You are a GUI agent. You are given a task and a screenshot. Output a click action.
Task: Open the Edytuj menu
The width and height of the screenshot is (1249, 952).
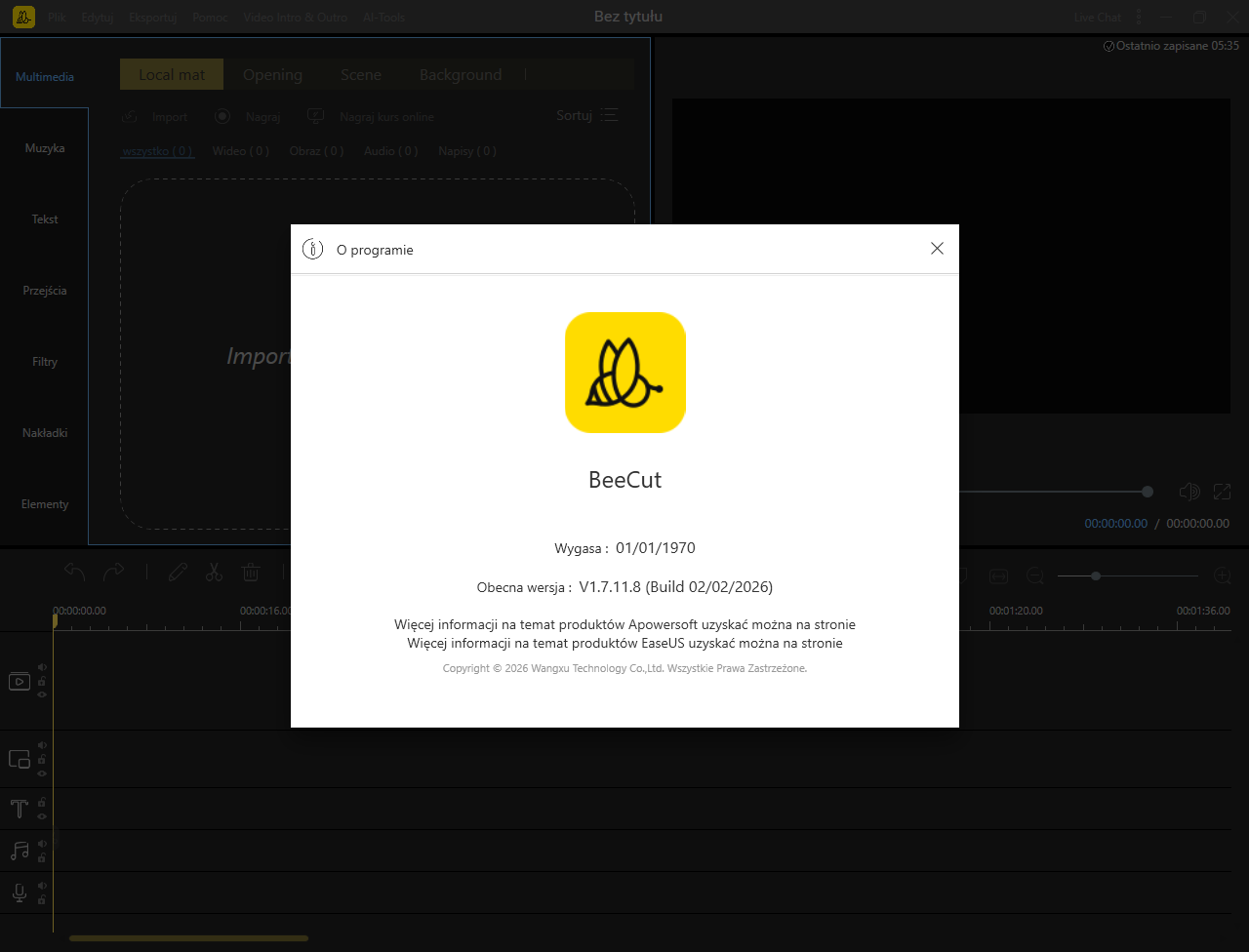point(98,18)
